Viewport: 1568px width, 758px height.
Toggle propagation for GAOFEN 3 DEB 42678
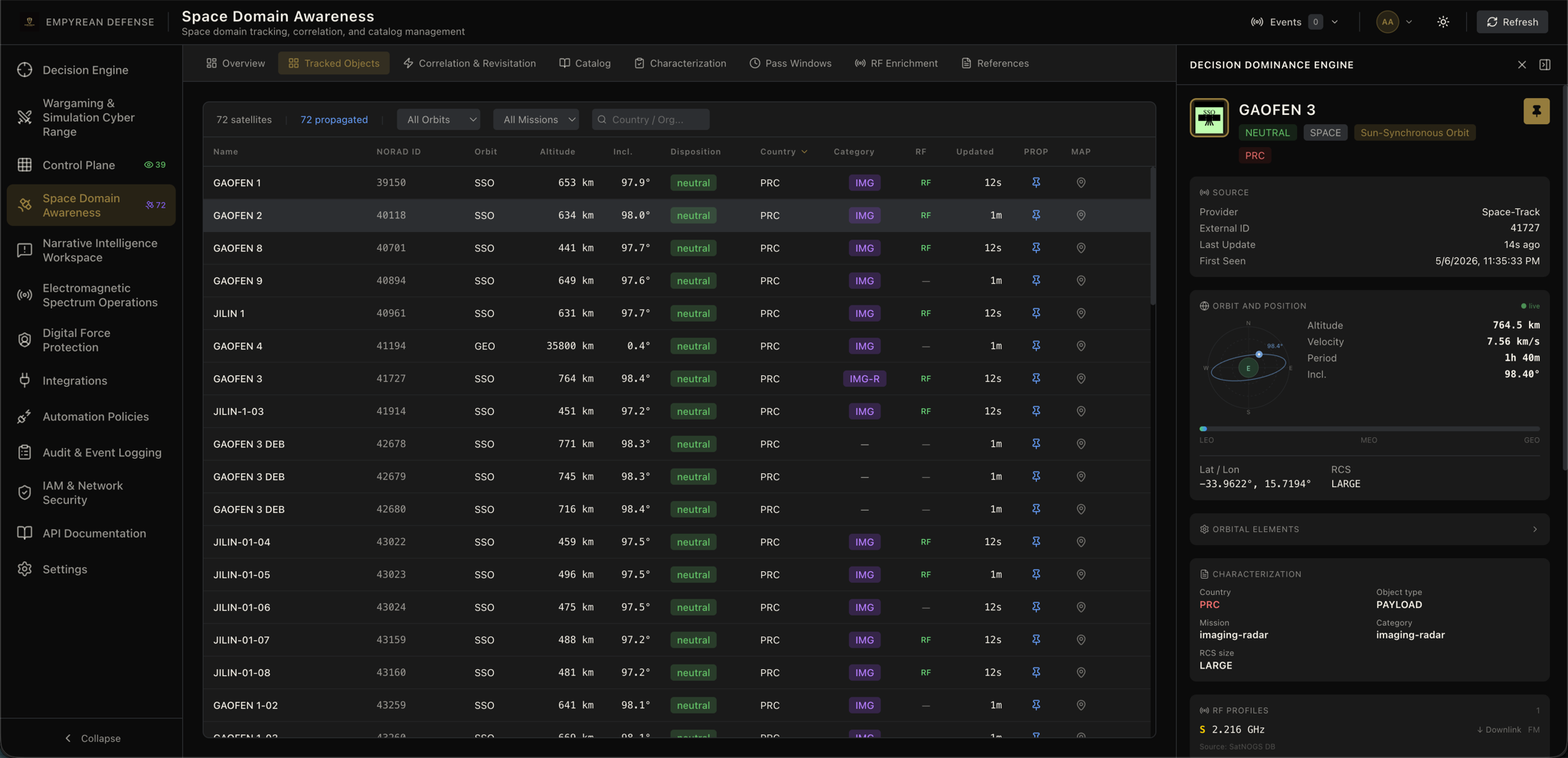(1036, 444)
